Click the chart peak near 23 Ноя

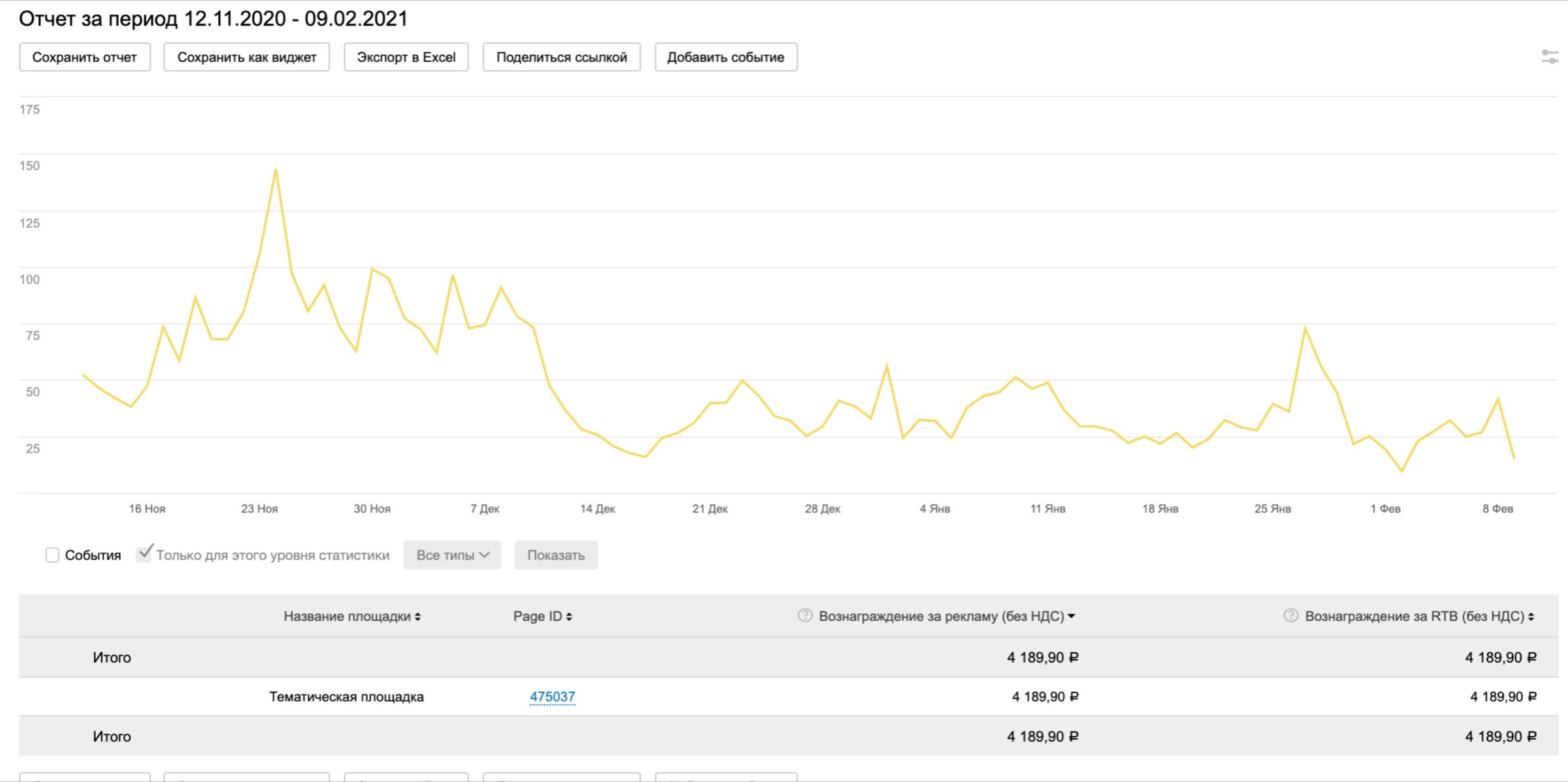coord(276,169)
